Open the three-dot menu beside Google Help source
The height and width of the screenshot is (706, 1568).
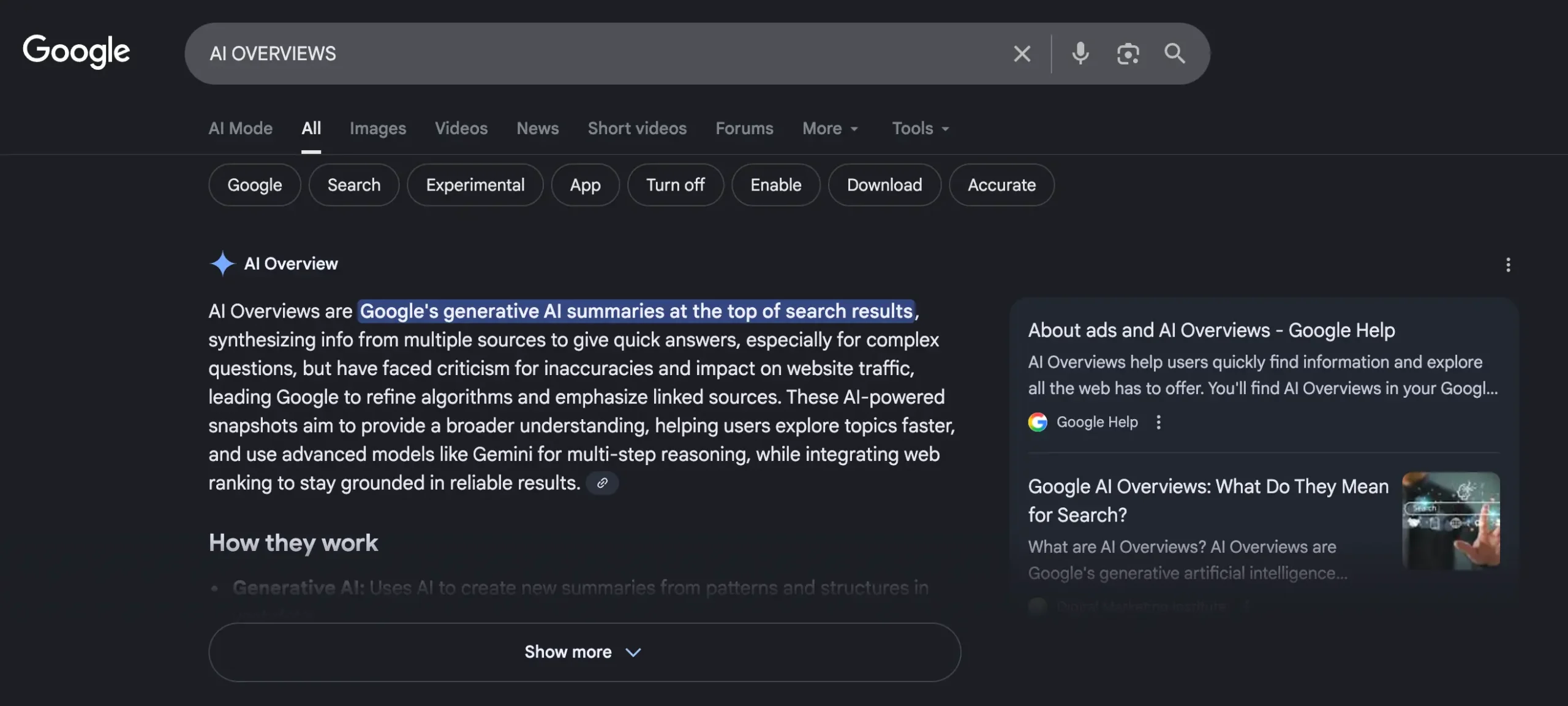click(1158, 422)
